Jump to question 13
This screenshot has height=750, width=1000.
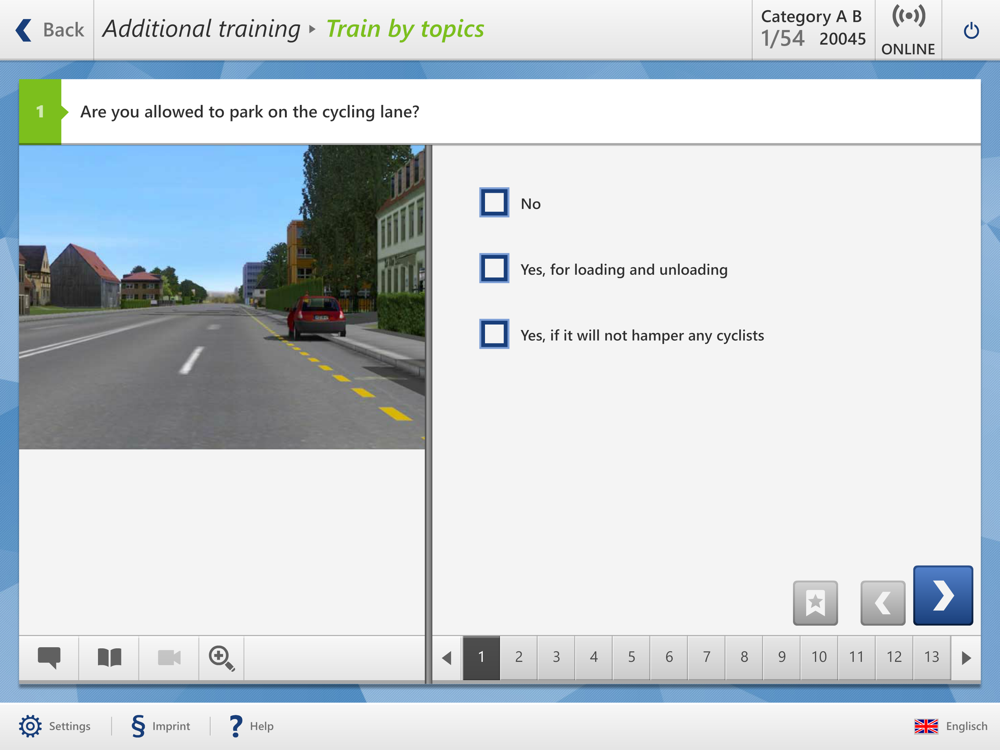pyautogui.click(x=932, y=658)
